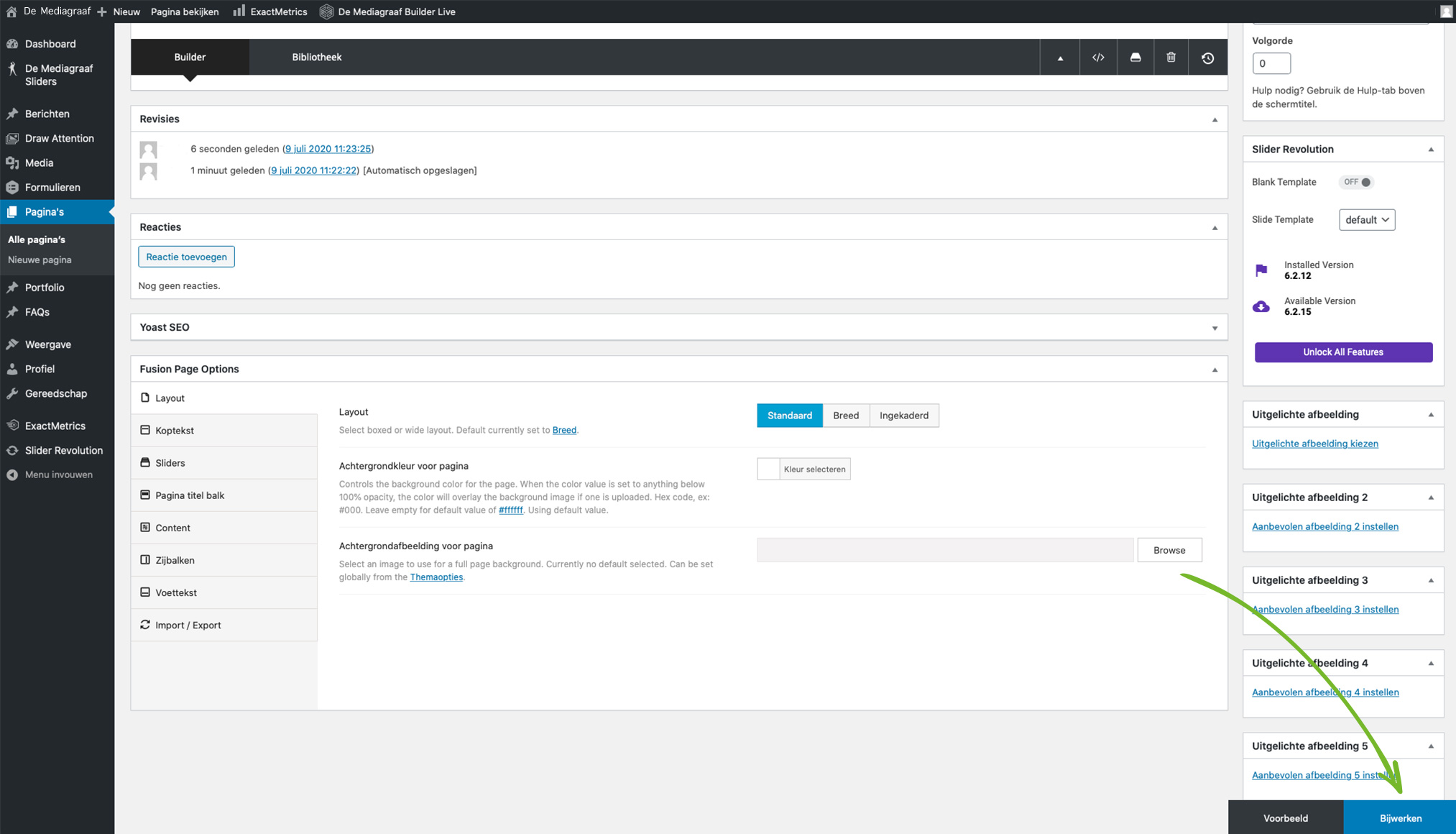The image size is (1456, 834).
Task: Click the library save icon in builder toolbar
Action: tap(1135, 58)
